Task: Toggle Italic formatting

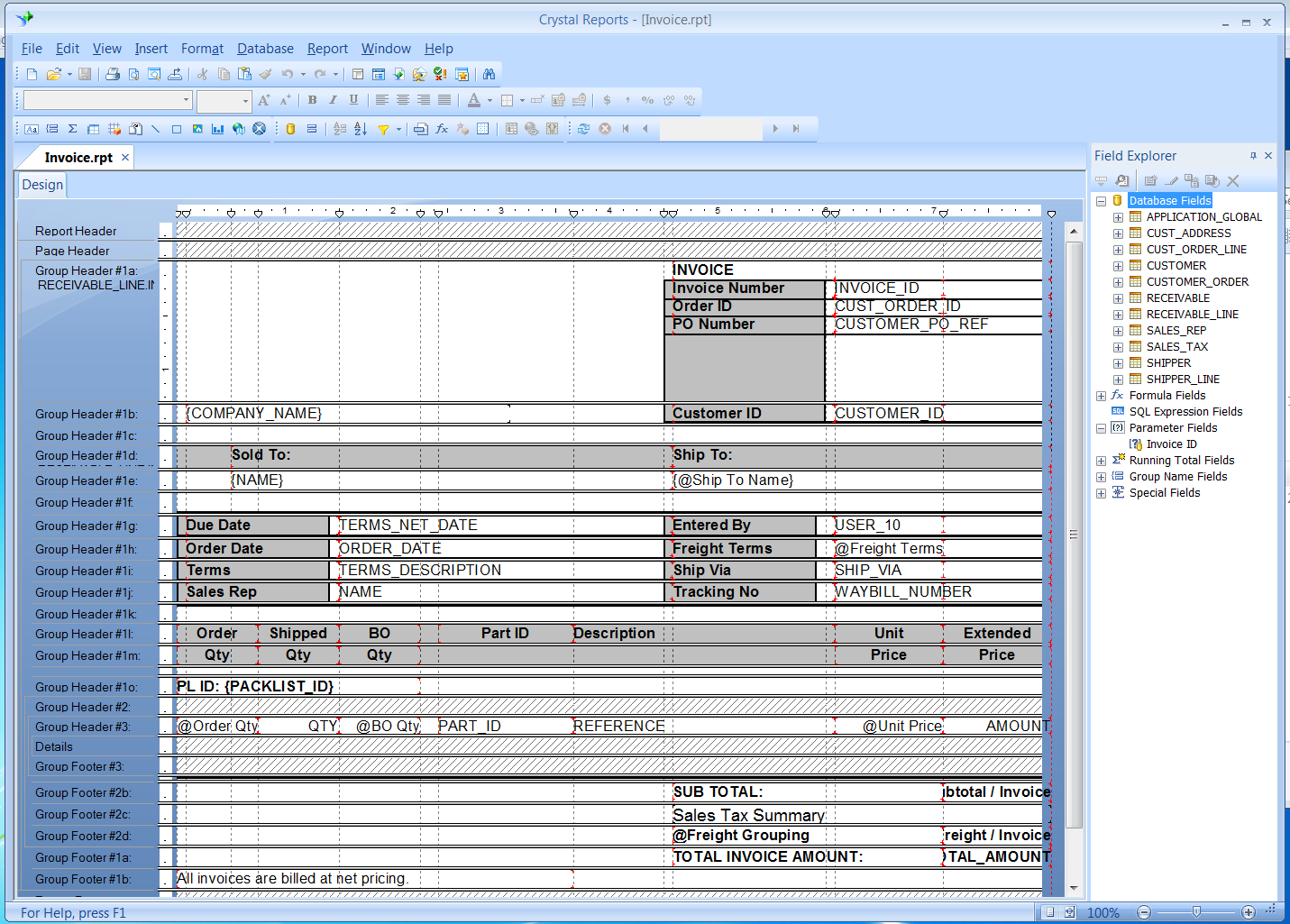Action: point(333,100)
